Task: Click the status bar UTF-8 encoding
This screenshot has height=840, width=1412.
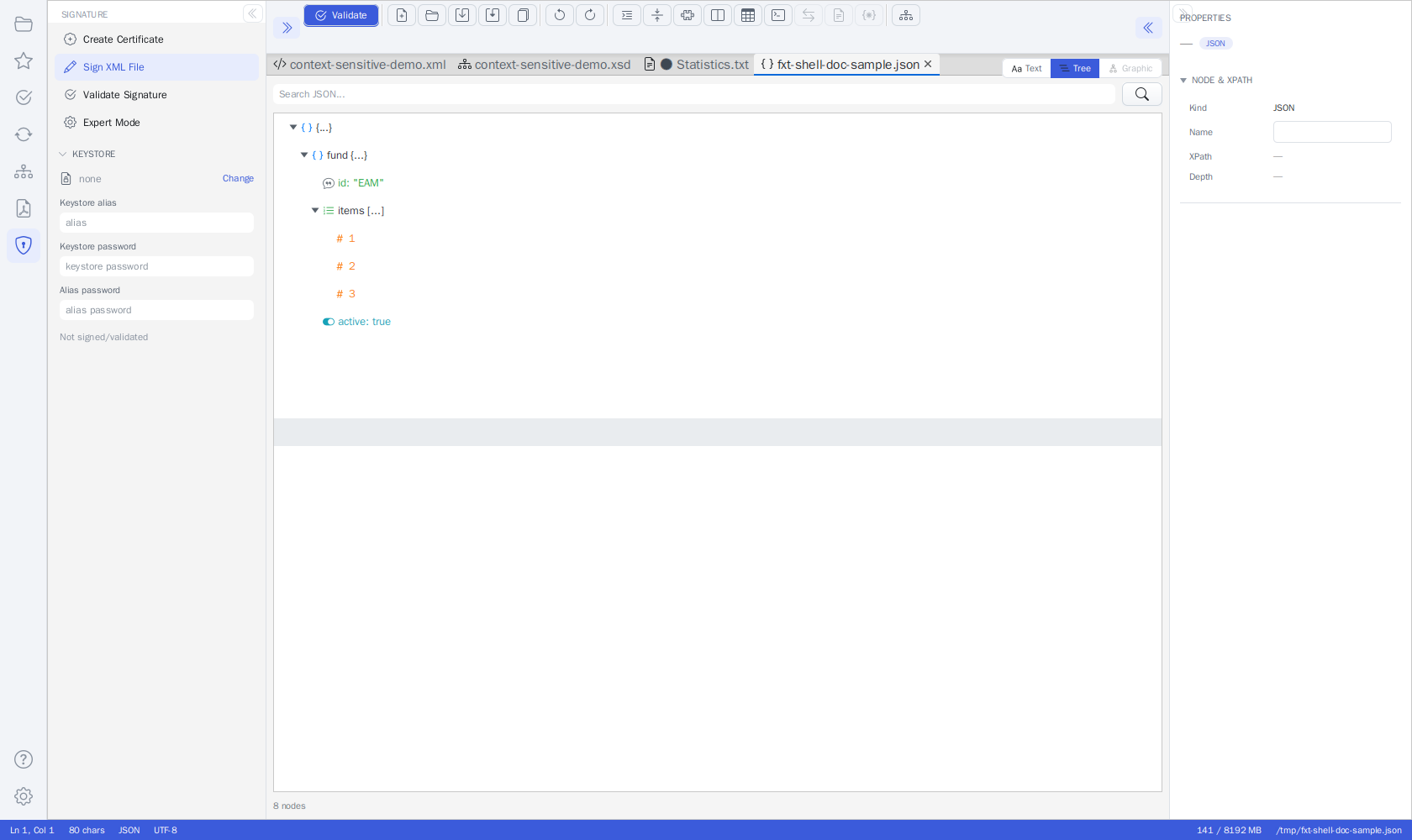Action: [166, 831]
